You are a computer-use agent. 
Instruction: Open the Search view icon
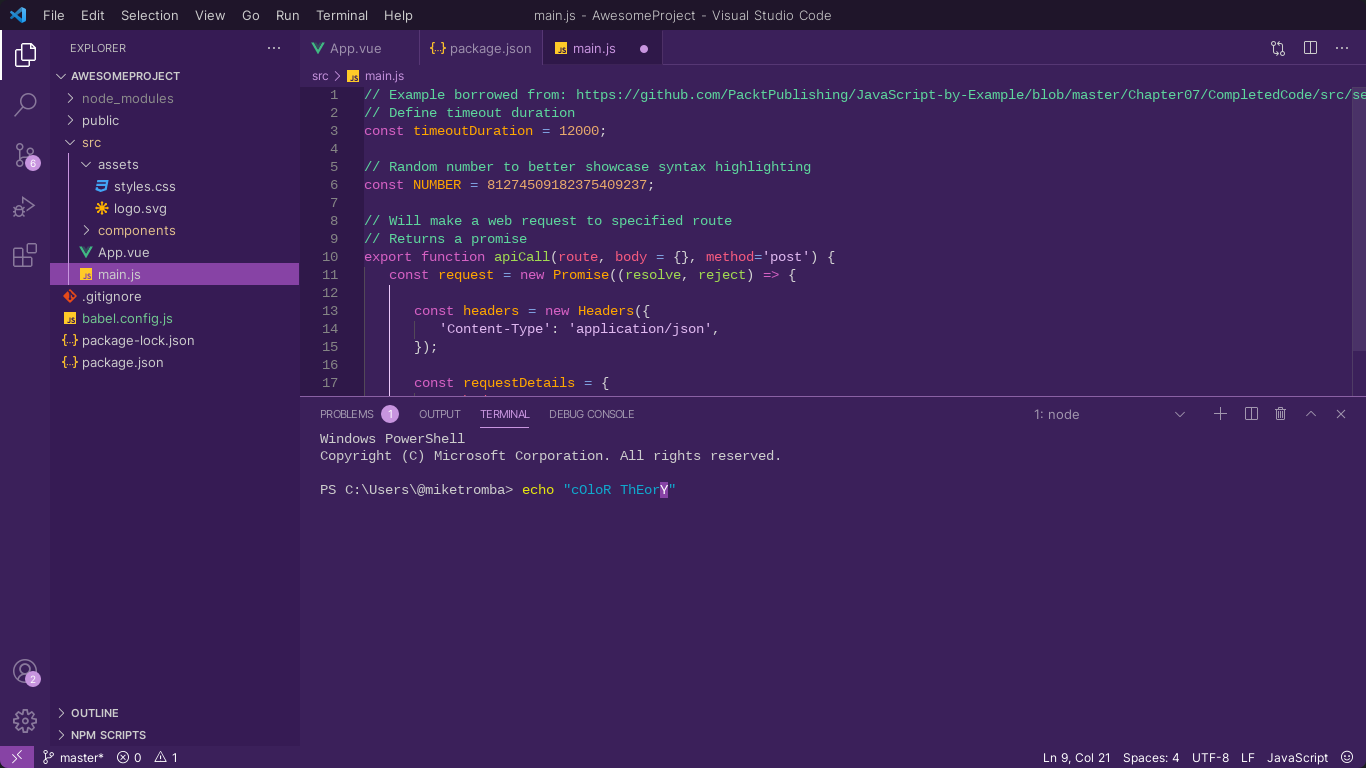25,104
